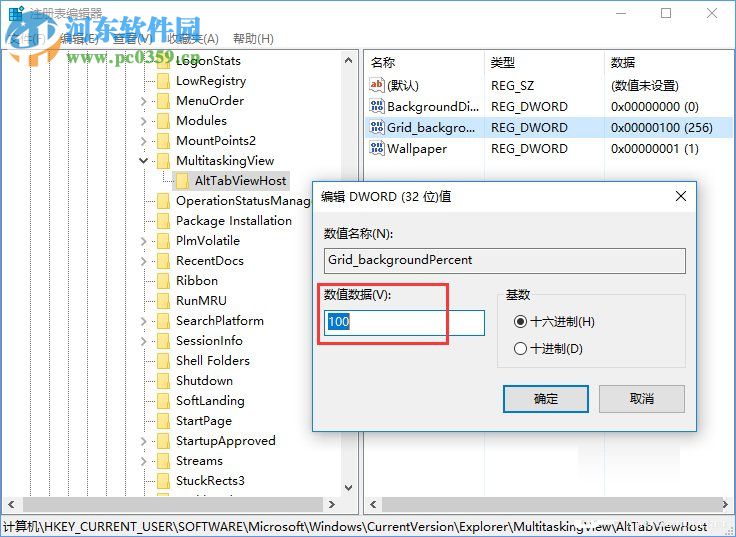736x537 pixels.
Task: Expand the SessionInfo tree node
Action: click(x=144, y=341)
